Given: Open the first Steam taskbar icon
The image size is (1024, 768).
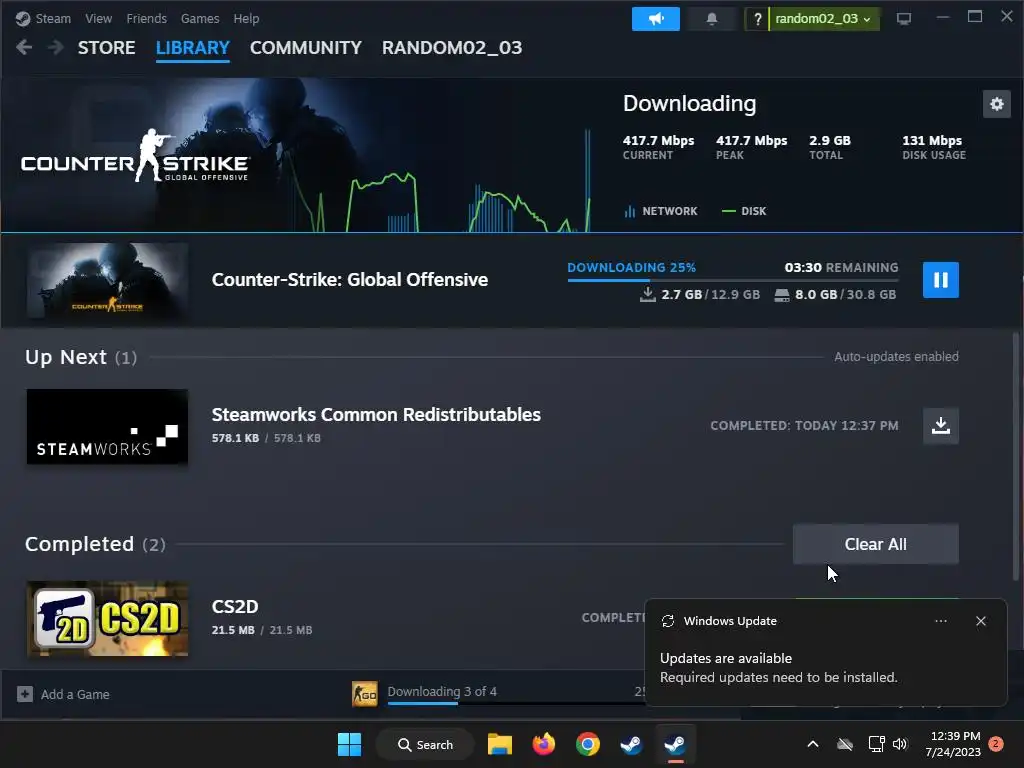Looking at the screenshot, I should pyautogui.click(x=631, y=744).
